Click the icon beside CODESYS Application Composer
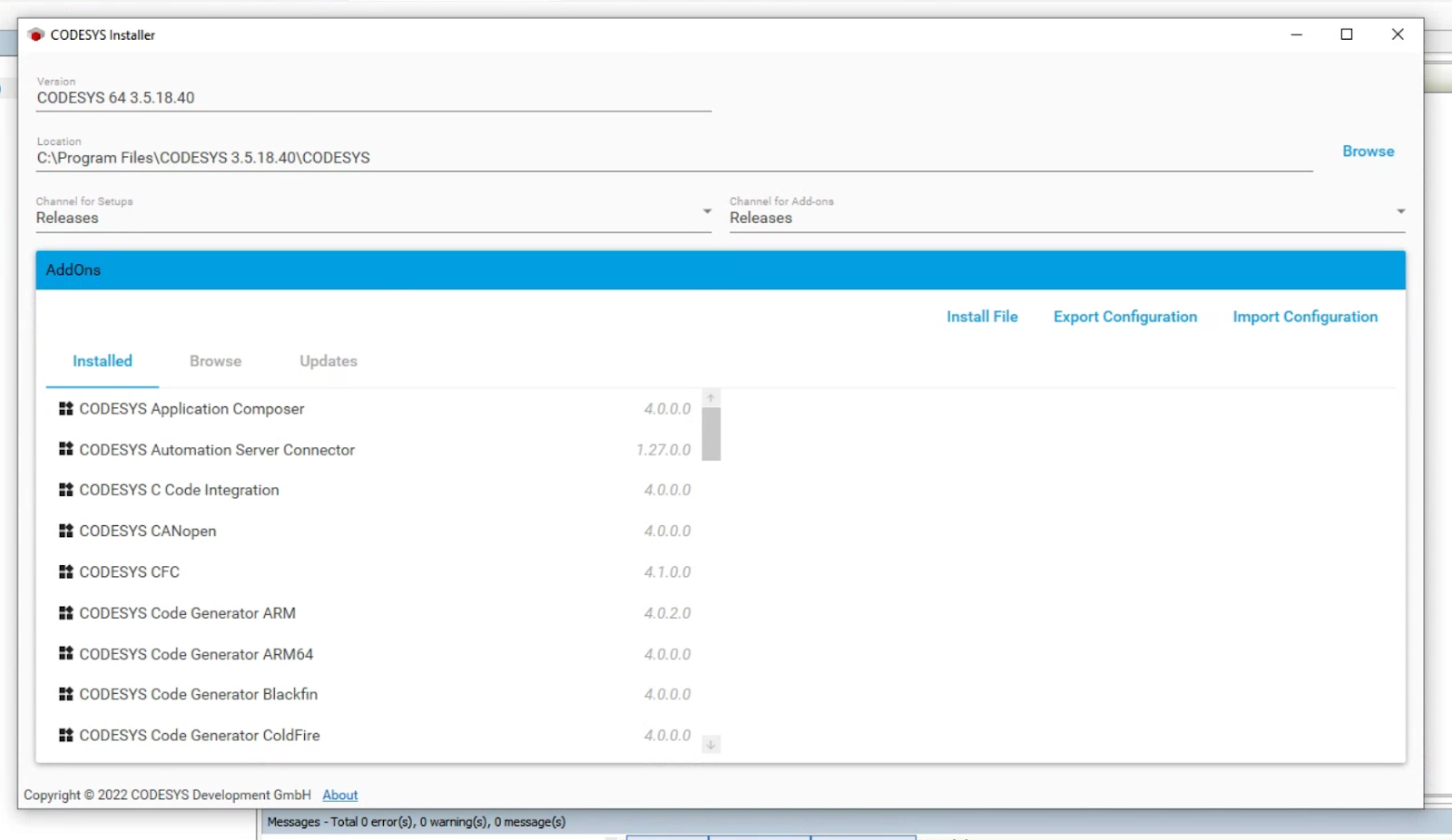The height and width of the screenshot is (840, 1452). coord(65,409)
